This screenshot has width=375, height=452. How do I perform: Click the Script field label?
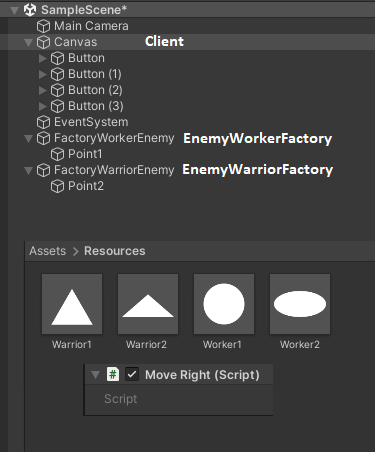[121, 399]
